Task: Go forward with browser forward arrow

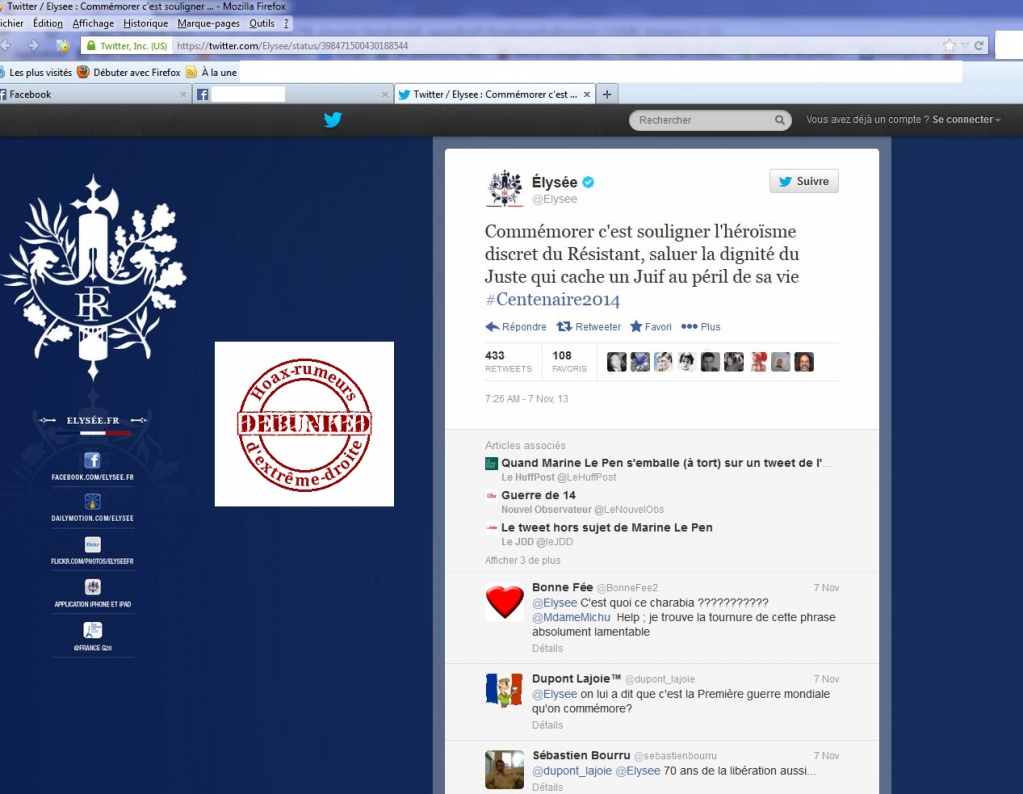Action: 34,45
